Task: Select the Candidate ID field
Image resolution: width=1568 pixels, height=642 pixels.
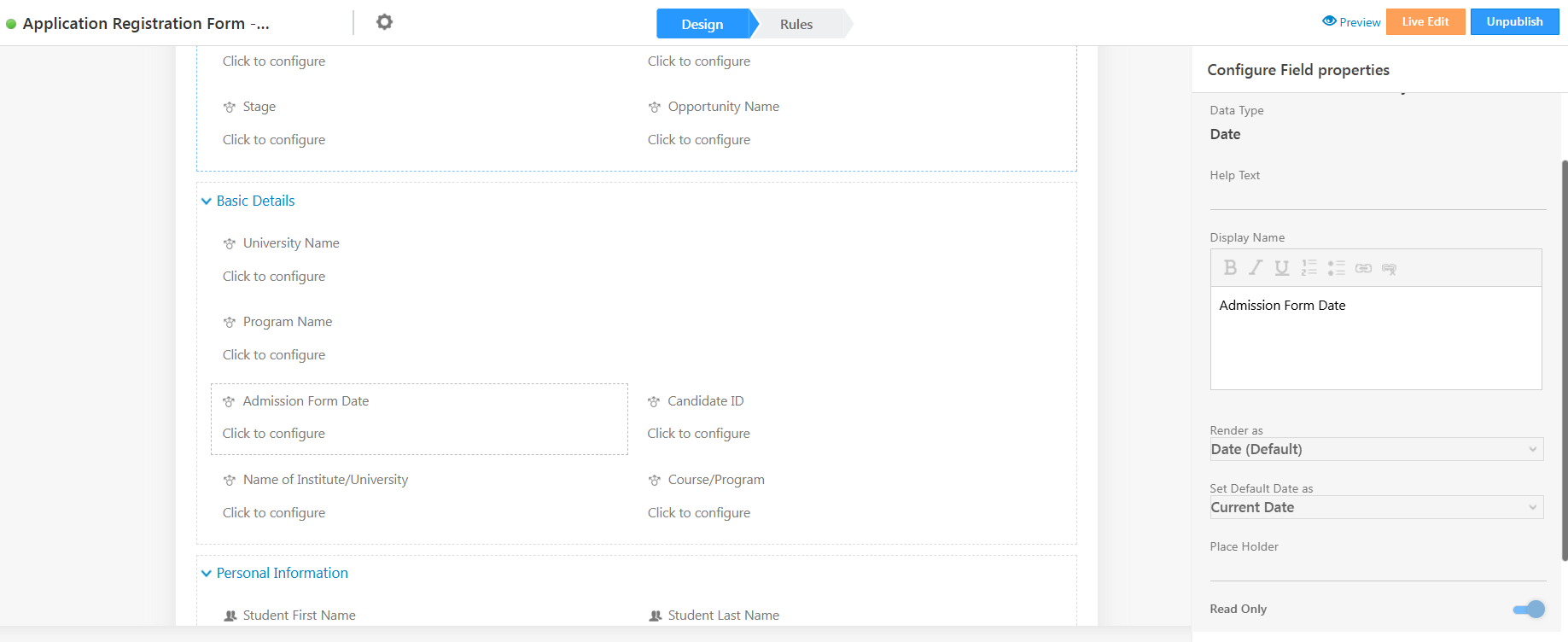Action: coord(705,401)
